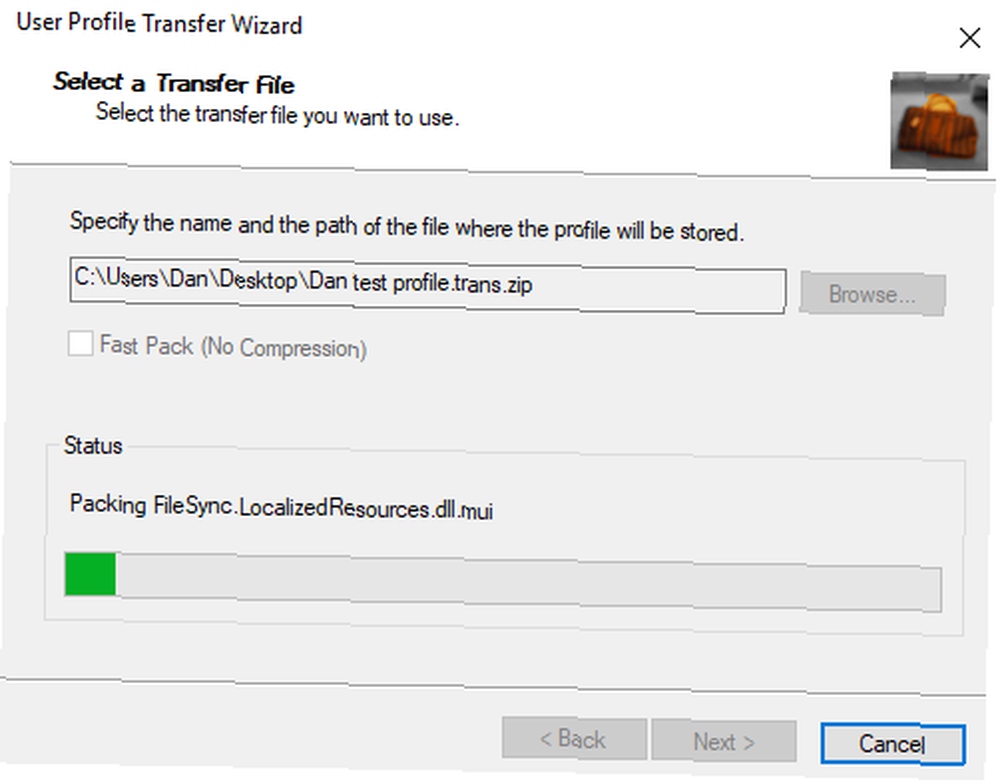This screenshot has height=784, width=1000.
Task: Toggle the Fast Pack (No Compression) checkbox
Action: [x=80, y=343]
